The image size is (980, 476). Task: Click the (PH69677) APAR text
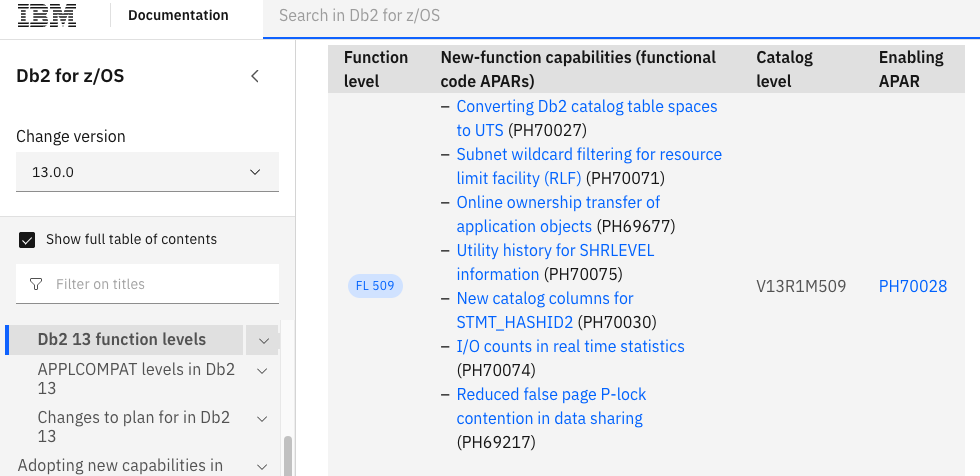coord(636,226)
